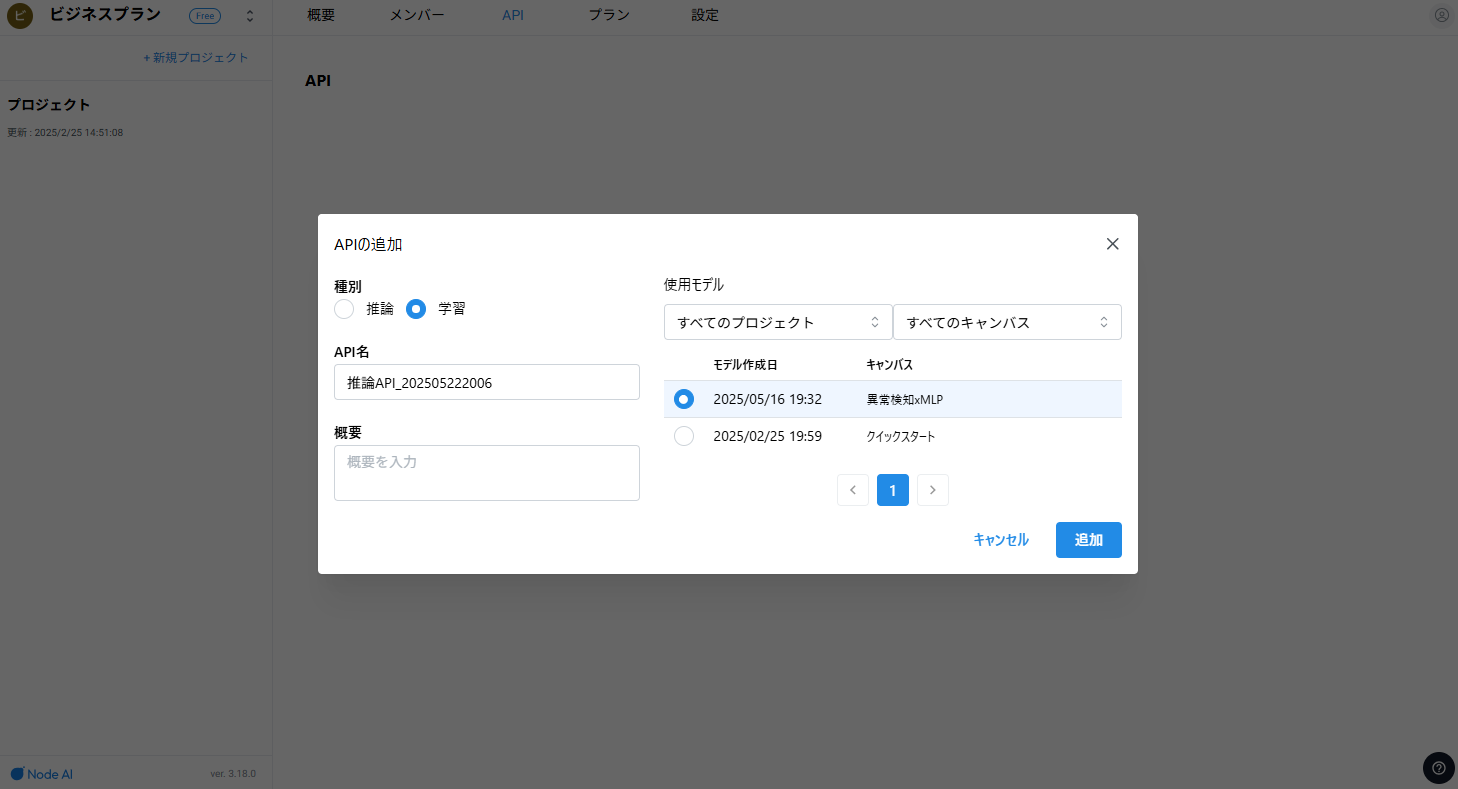Open the すべてのプロジェクト dropdown
1458x789 pixels.
[x=777, y=322]
